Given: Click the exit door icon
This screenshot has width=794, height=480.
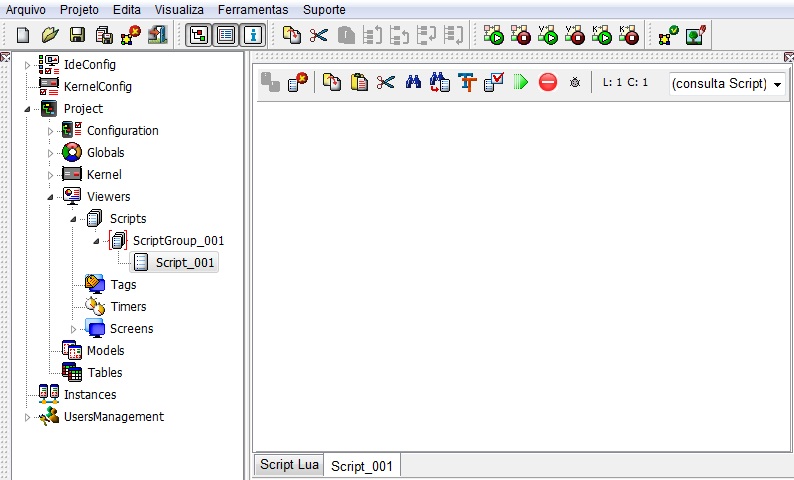Looking at the screenshot, I should click(x=158, y=35).
